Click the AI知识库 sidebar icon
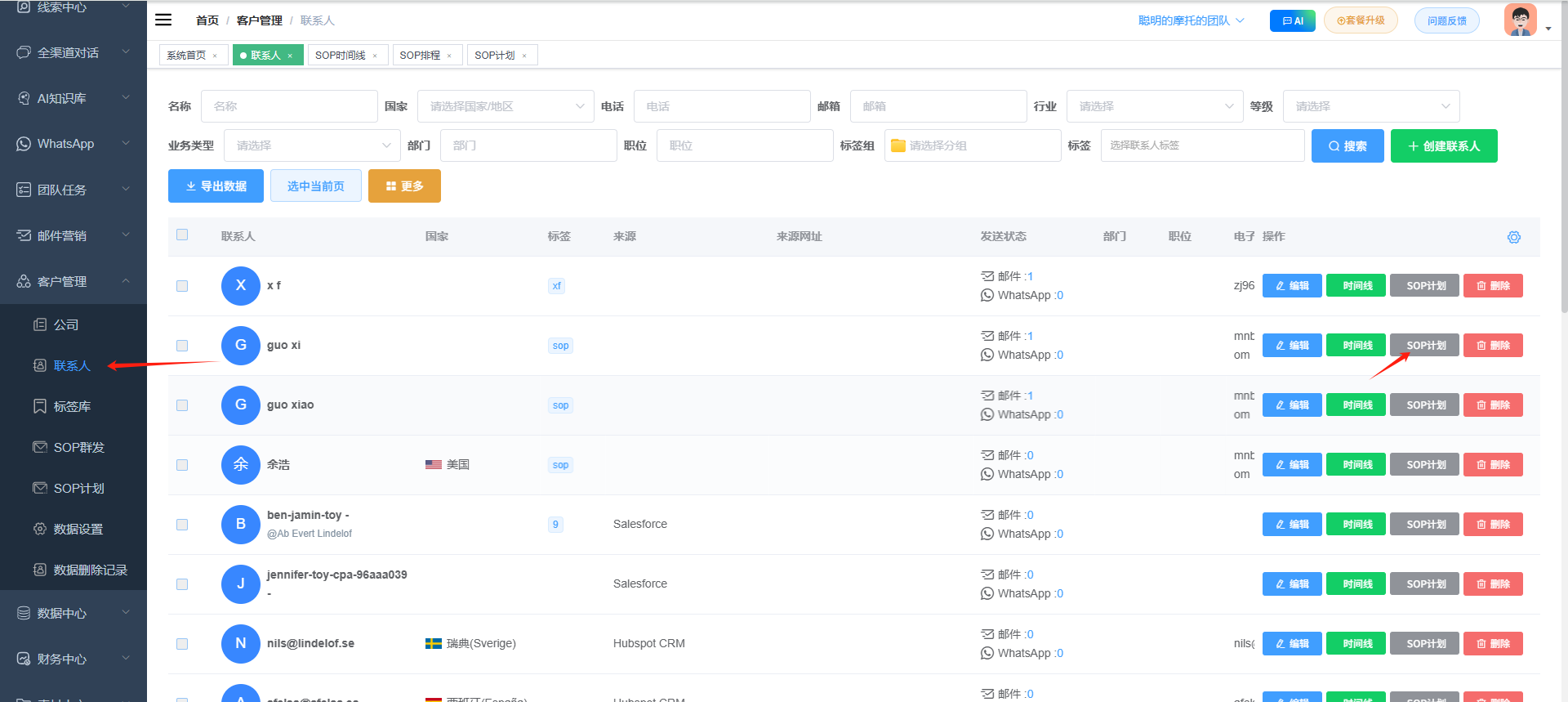 tap(24, 98)
